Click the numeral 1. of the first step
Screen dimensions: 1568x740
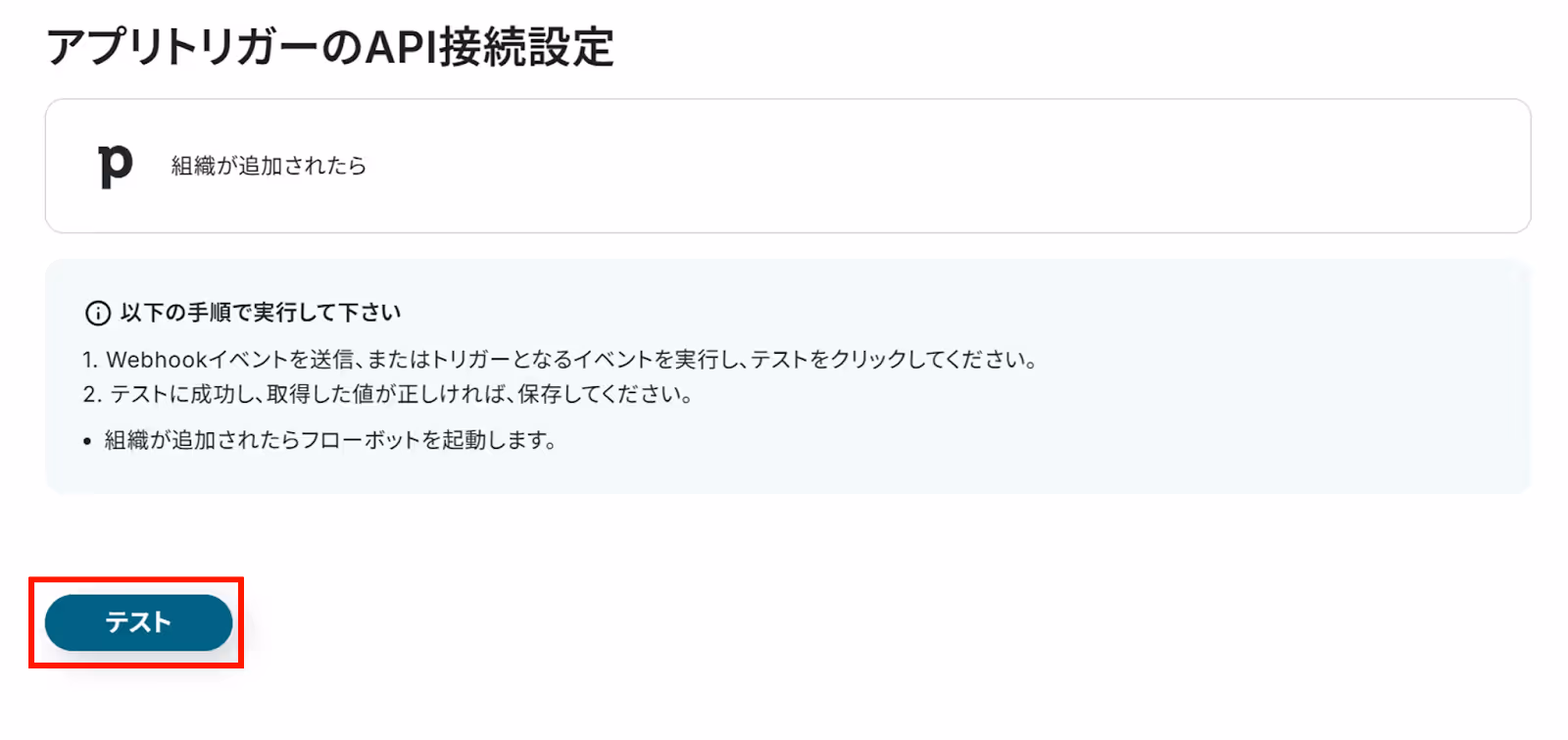[90, 360]
